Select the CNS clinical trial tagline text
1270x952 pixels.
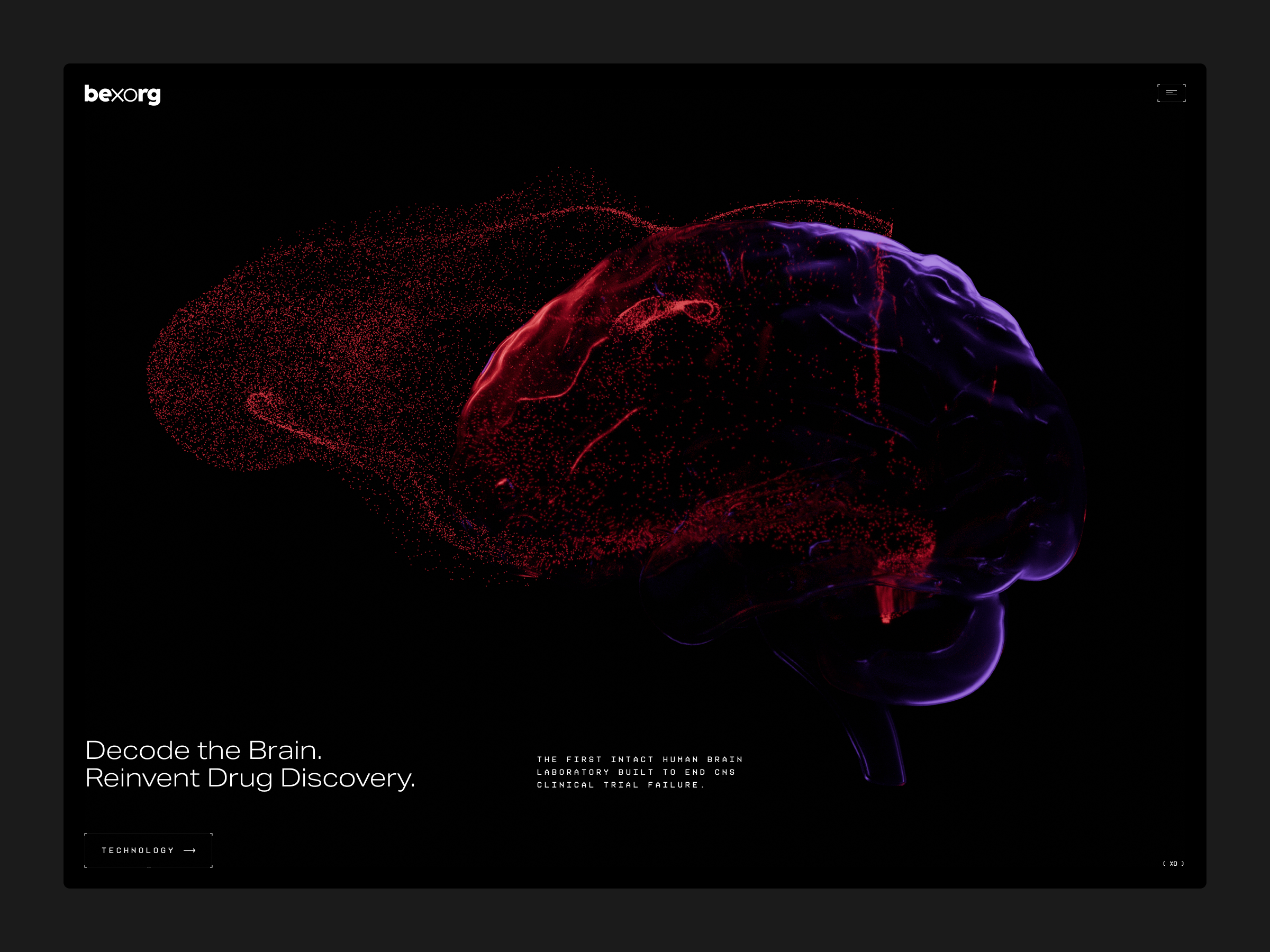click(637, 772)
